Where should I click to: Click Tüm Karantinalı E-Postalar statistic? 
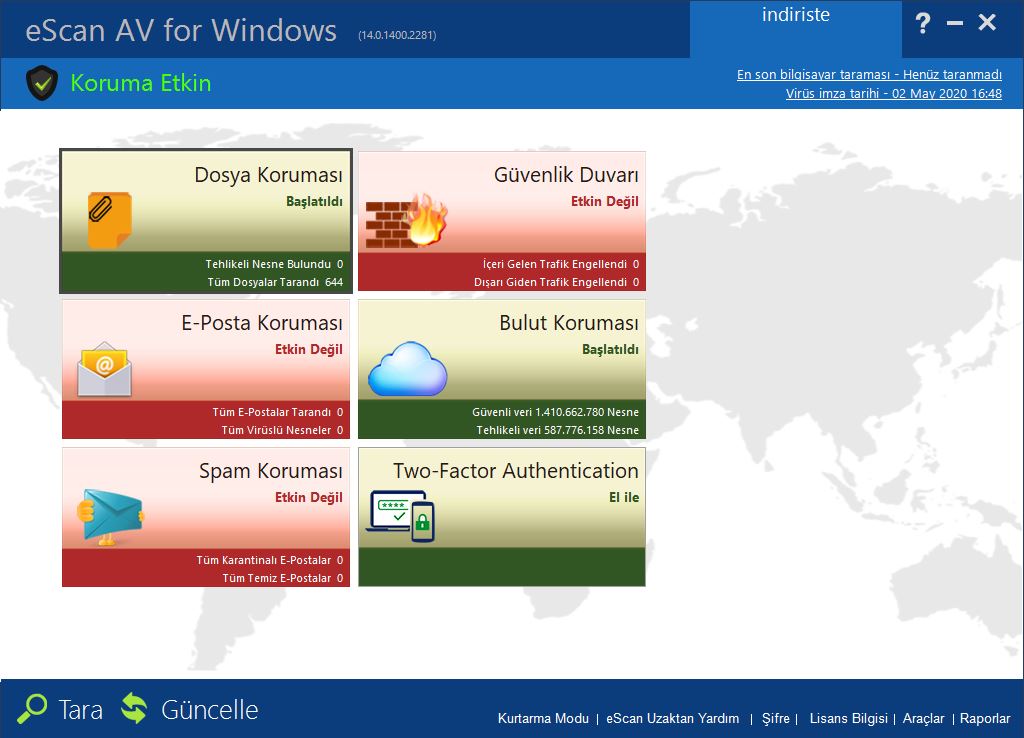(270, 560)
